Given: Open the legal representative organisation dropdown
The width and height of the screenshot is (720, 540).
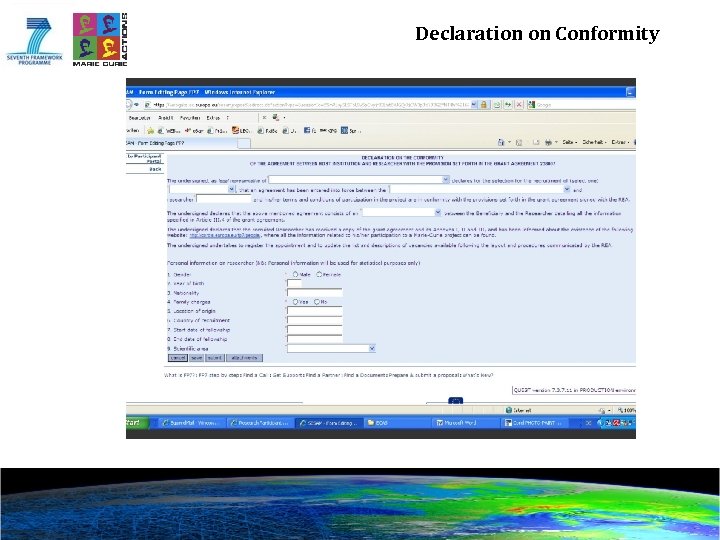Looking at the screenshot, I should point(359,180).
